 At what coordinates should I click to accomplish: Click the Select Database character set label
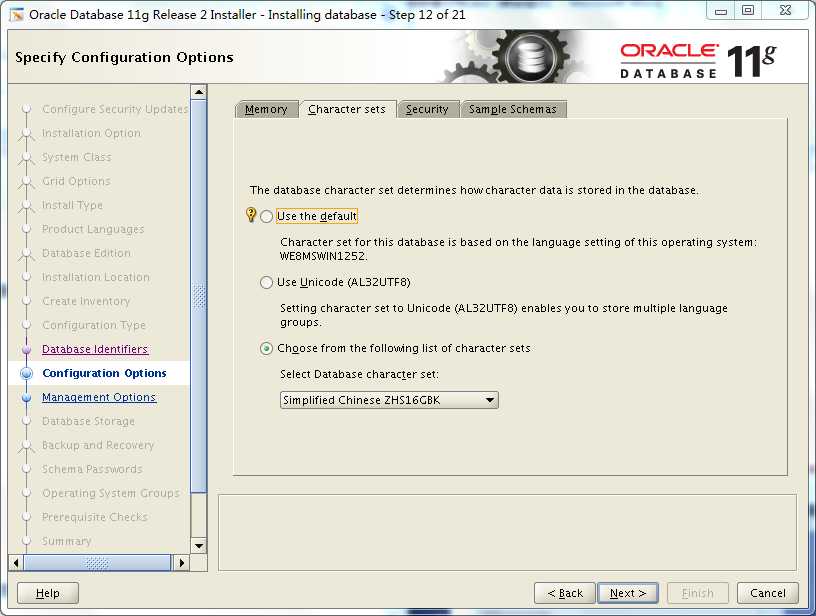pos(360,375)
